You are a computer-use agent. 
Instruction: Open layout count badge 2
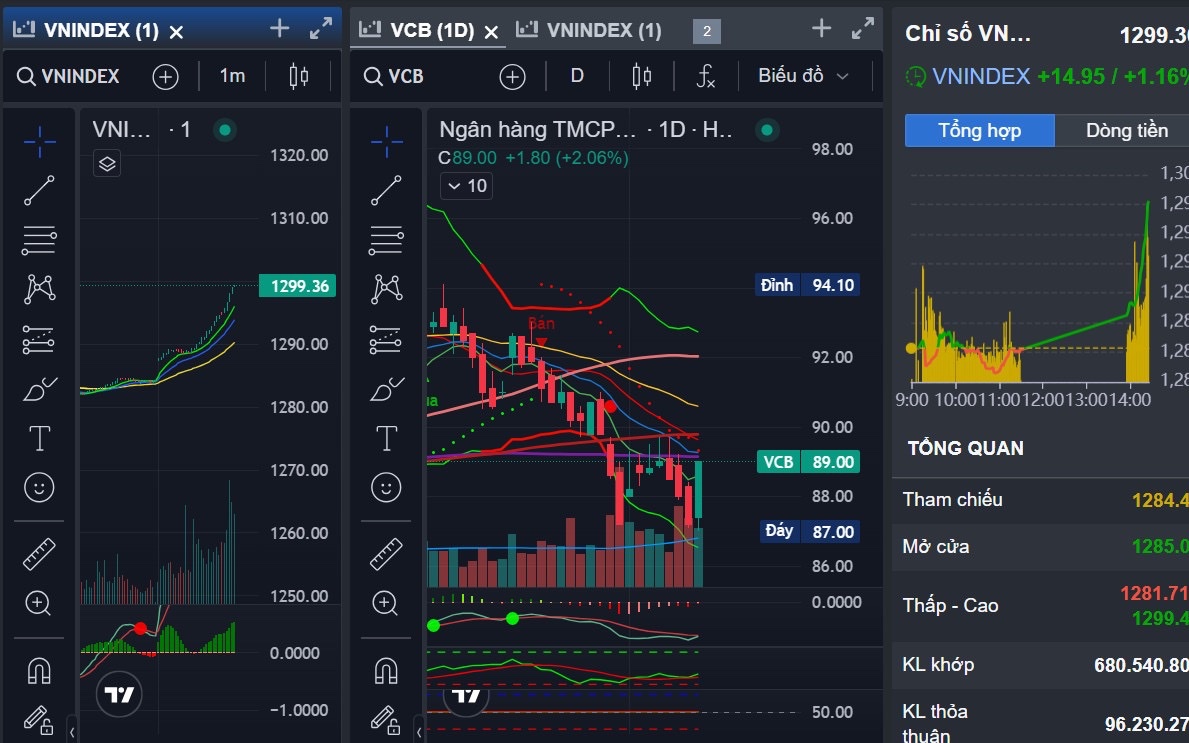click(x=707, y=31)
